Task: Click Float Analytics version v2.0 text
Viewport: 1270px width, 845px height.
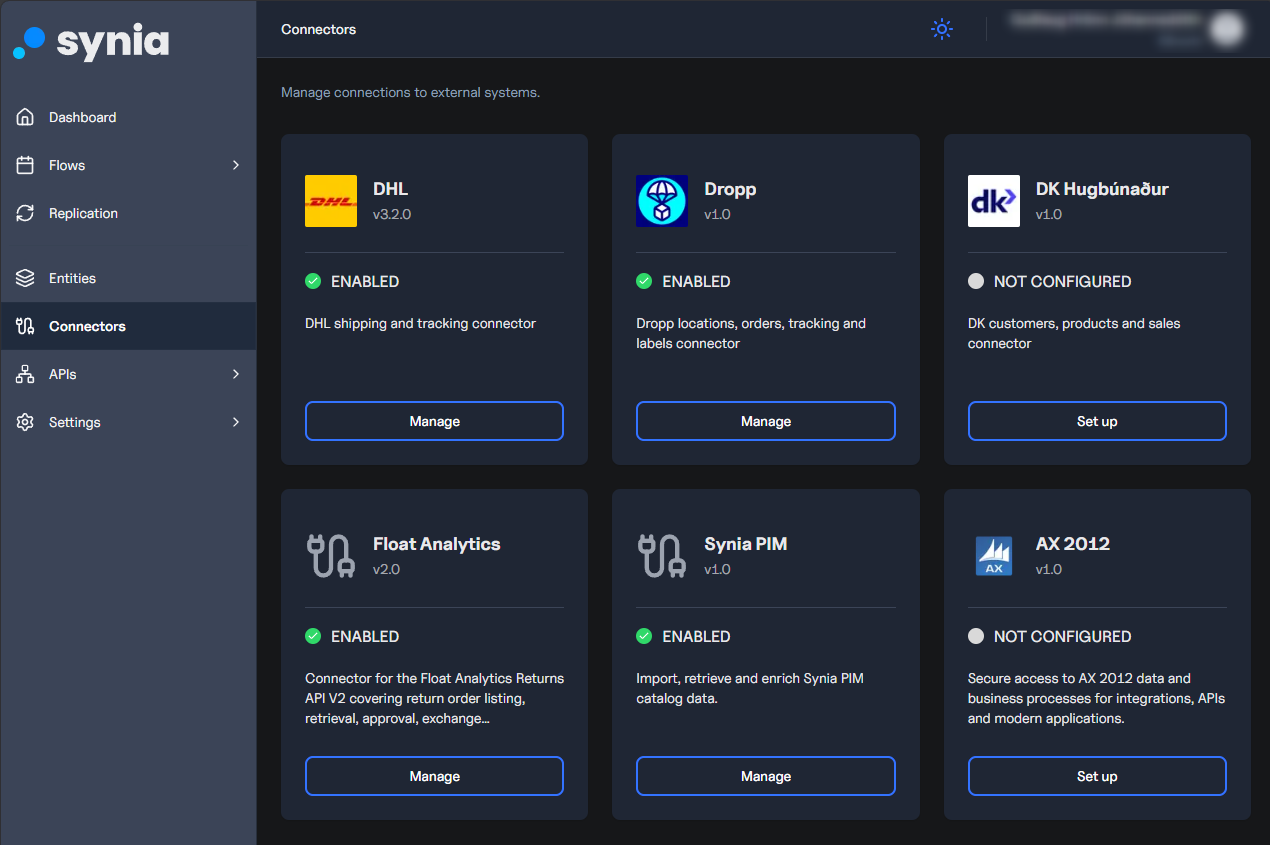Action: pos(387,569)
